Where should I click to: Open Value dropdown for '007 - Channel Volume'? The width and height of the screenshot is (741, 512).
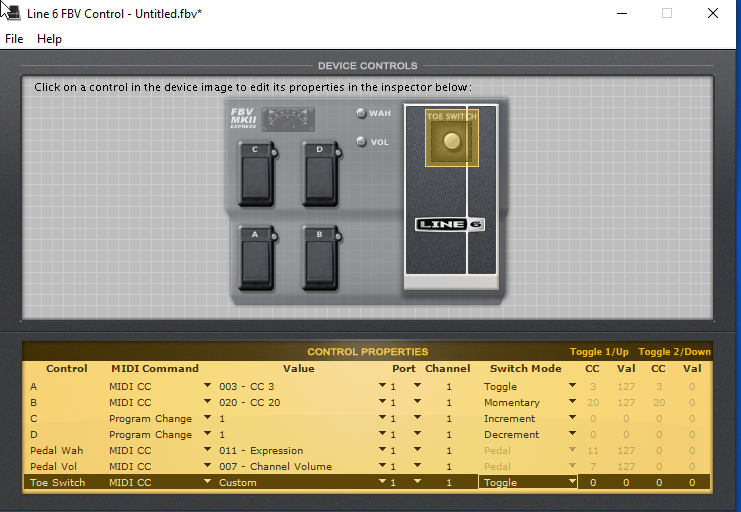382,466
